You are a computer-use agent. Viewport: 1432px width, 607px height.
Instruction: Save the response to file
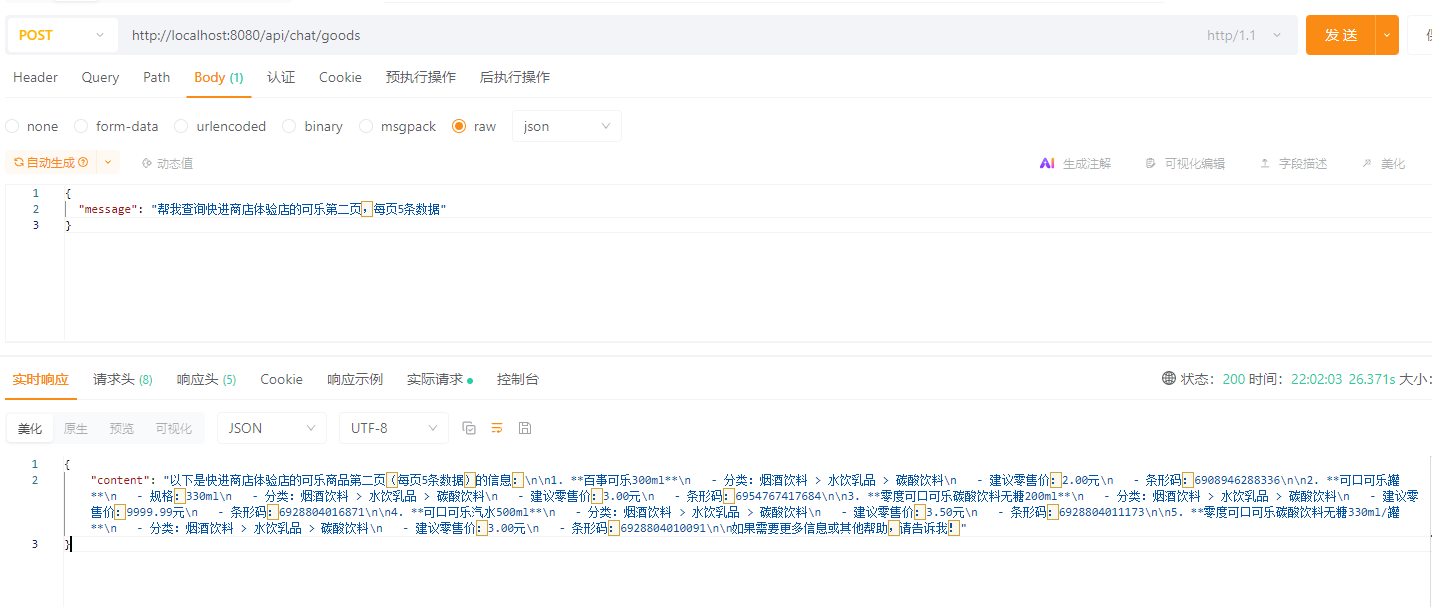point(525,427)
